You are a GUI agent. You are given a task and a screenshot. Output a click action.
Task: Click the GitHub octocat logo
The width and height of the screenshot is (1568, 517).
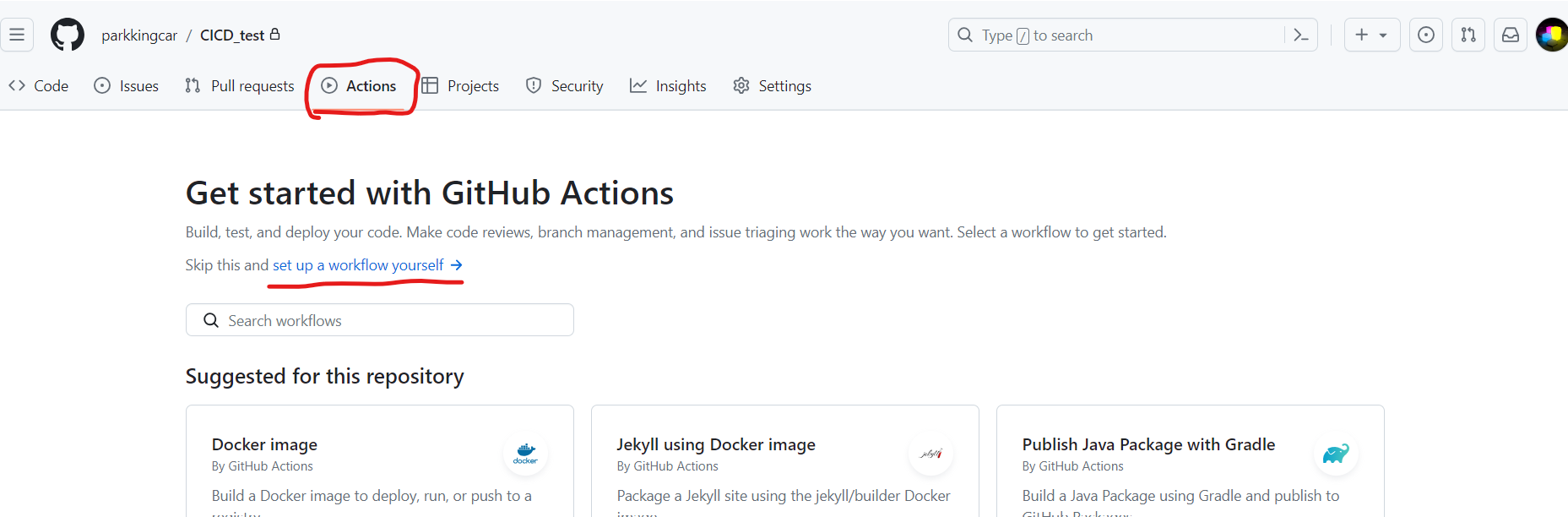(x=68, y=35)
